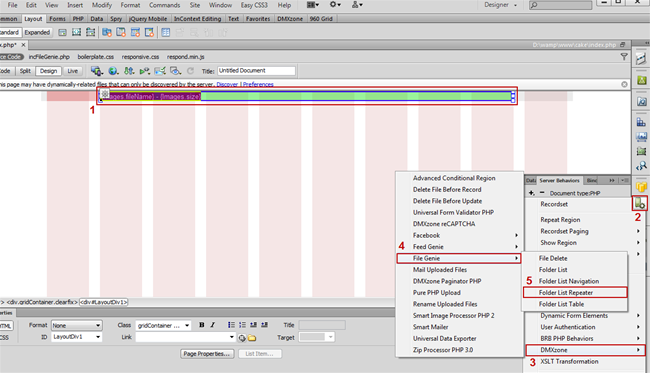This screenshot has height=373, width=650.
Task: Open the code search magnifier panel icon
Action: click(x=641, y=166)
